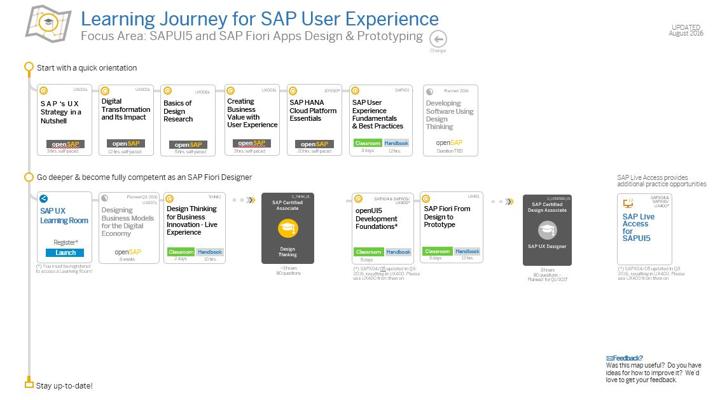Click openSAP badge on SAP HANA Cloud Platform
This screenshot has height=400, width=720.
tap(314, 144)
